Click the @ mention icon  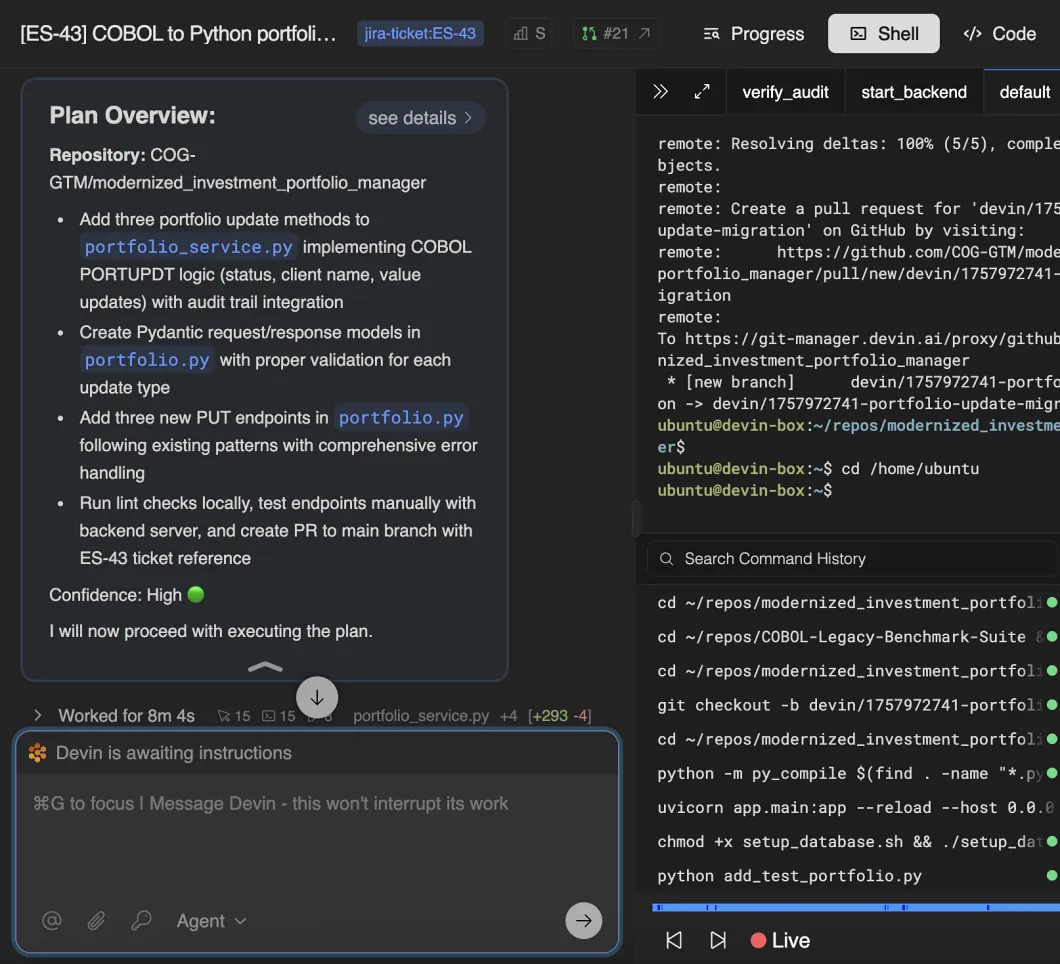pos(51,920)
